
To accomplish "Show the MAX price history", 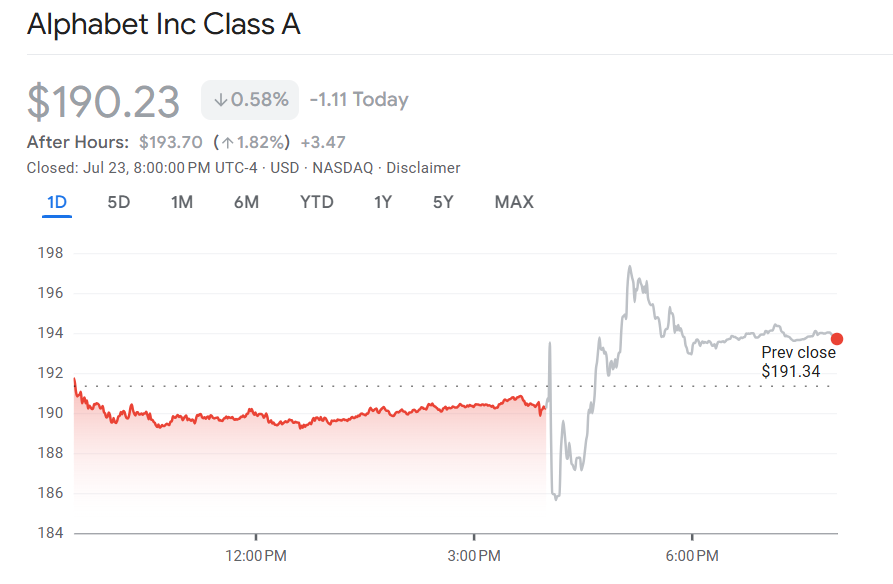I will [x=514, y=202].
